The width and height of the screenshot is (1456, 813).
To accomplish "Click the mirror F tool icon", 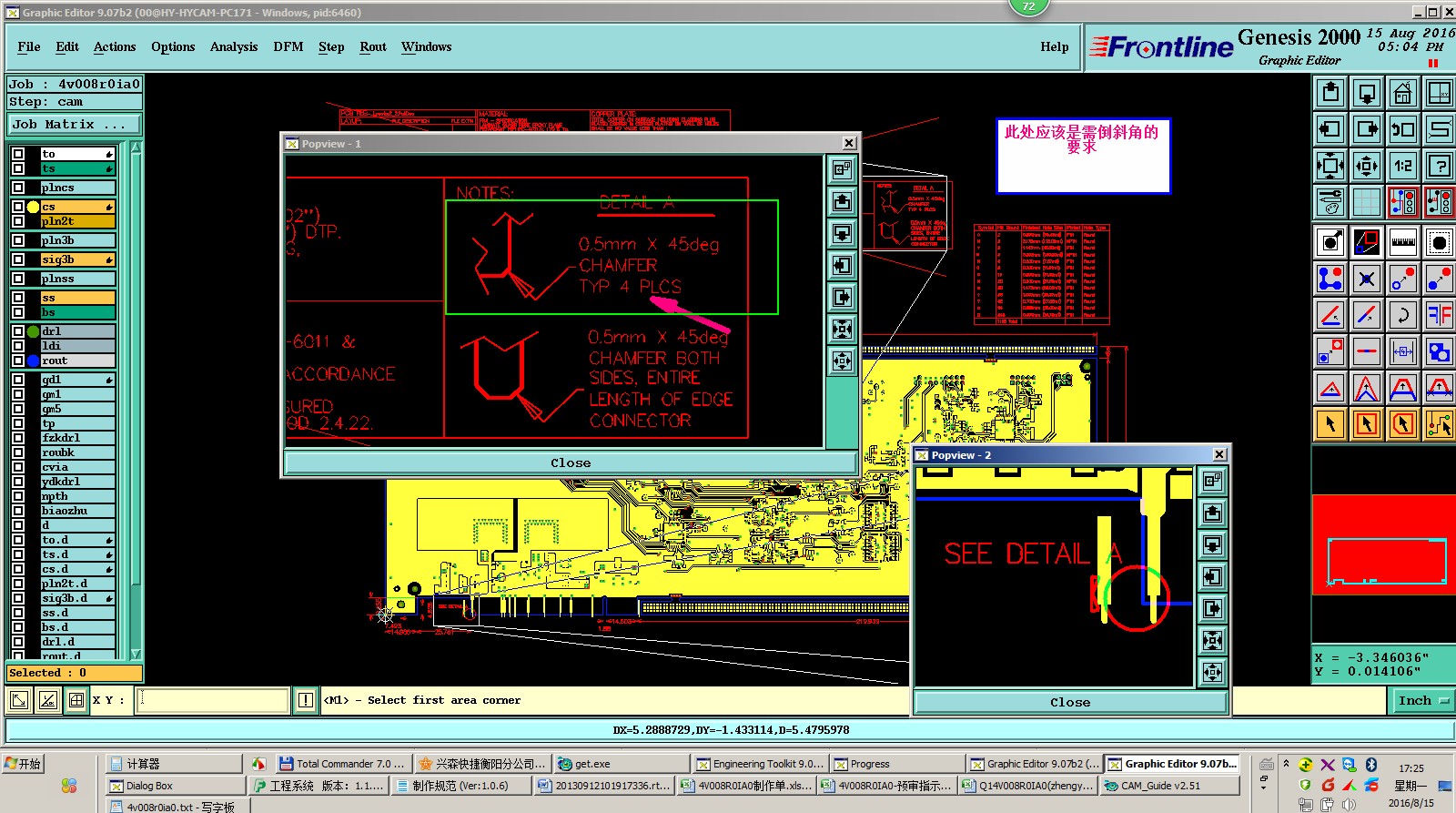I will [x=1440, y=315].
